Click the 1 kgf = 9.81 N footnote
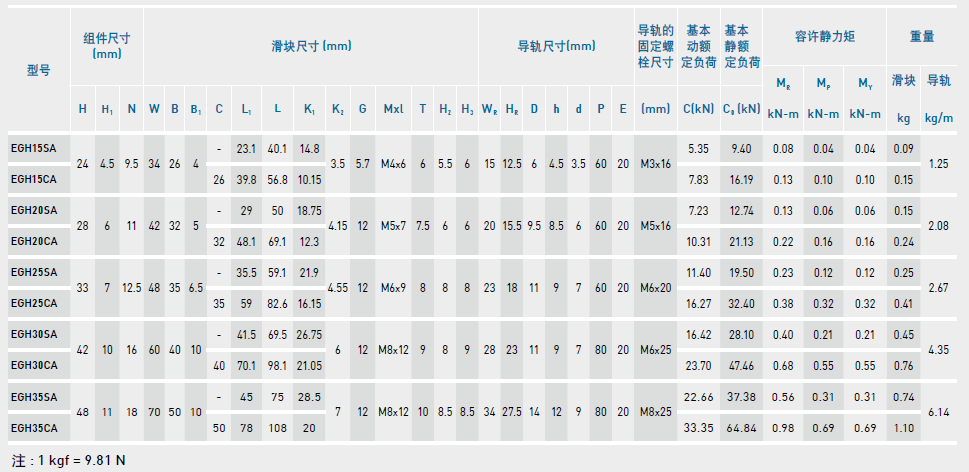The image size is (969, 472). 70,461
